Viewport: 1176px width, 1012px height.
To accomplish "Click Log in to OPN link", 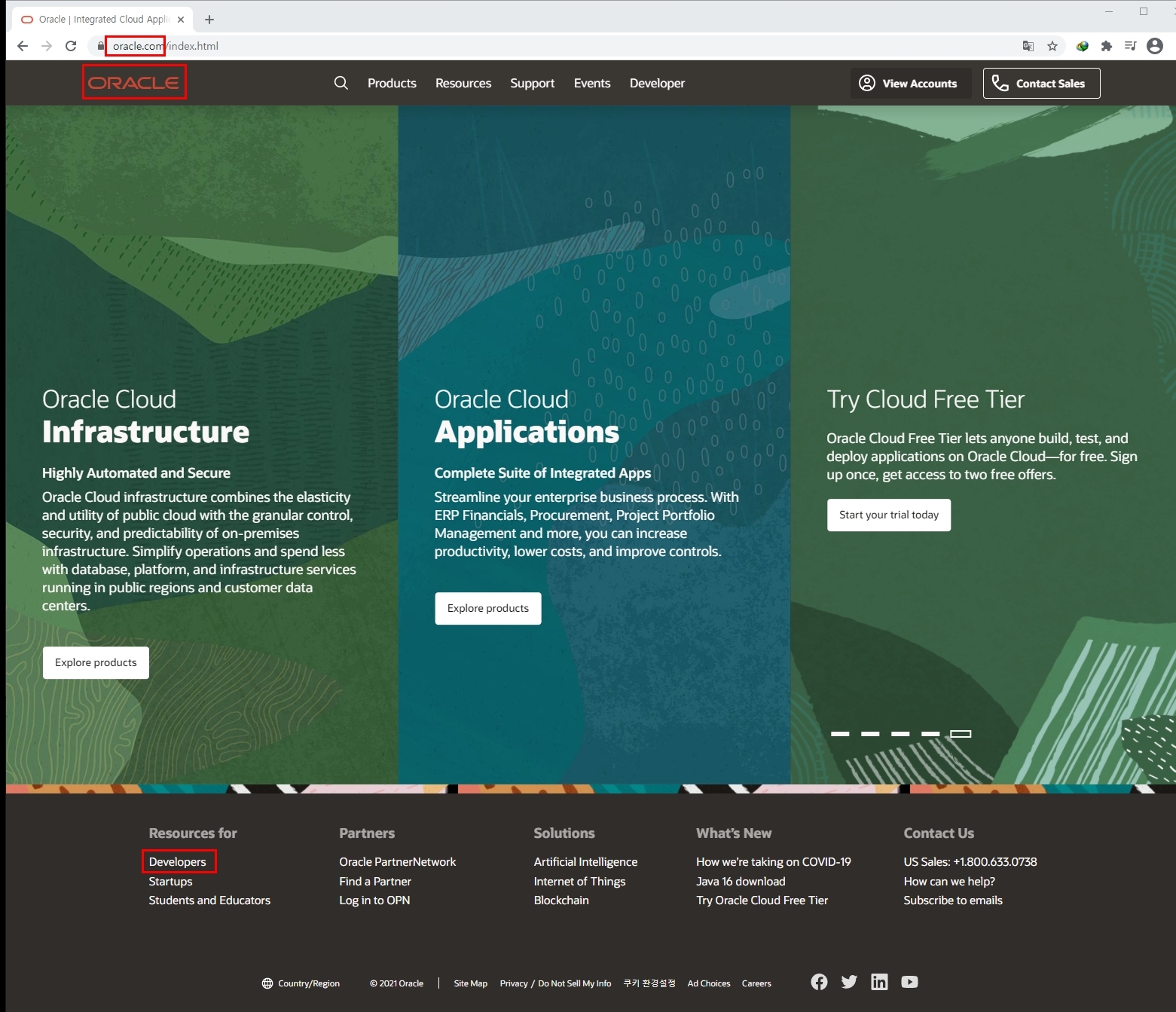I will (374, 900).
